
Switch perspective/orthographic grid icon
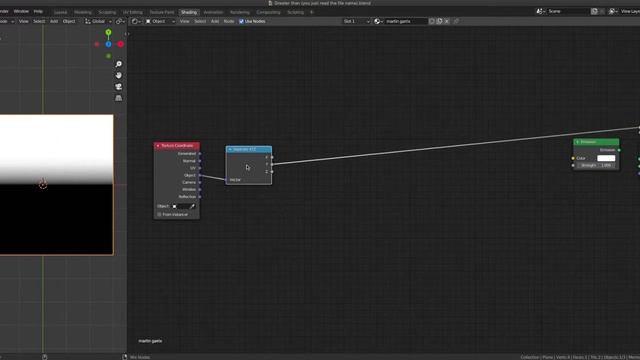click(x=118, y=98)
